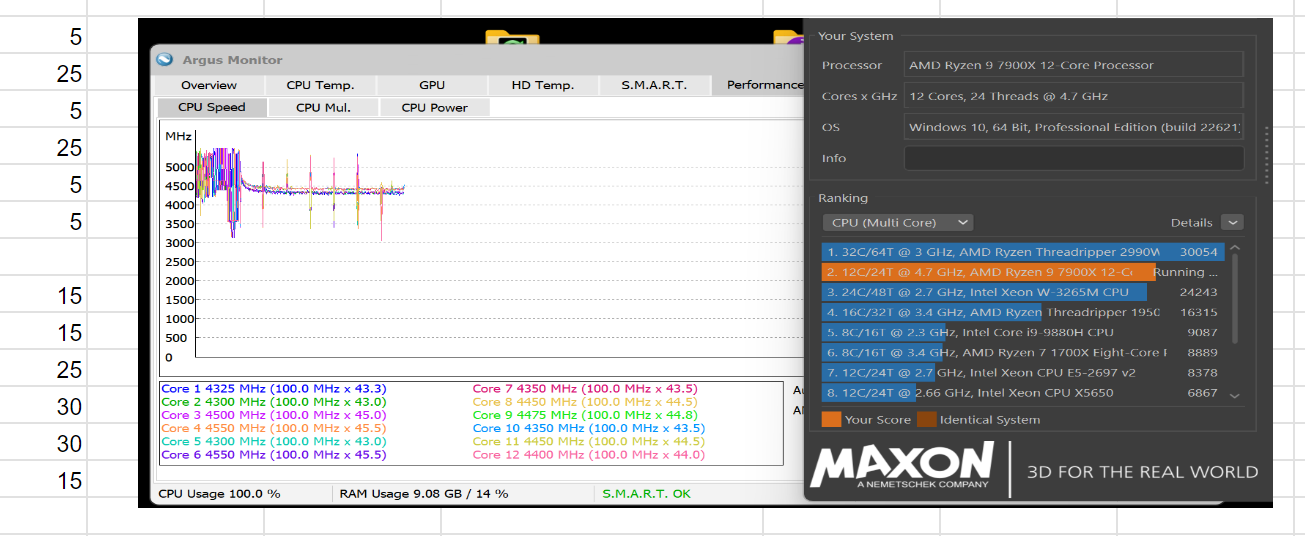Select the Threadripper 2990W ranking entry
The width and height of the screenshot is (1305, 536).
(x=1022, y=252)
